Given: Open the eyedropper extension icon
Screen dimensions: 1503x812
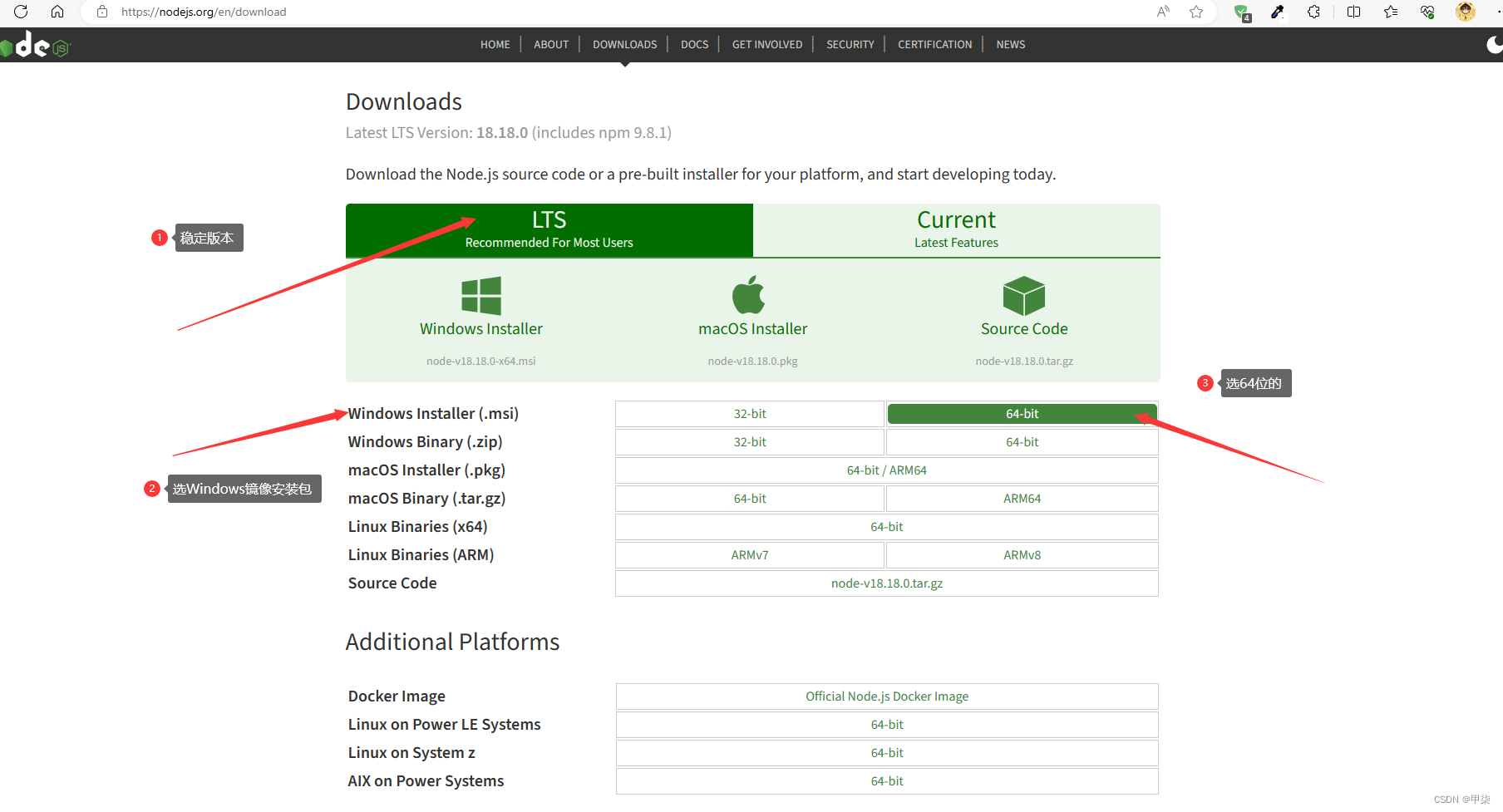Looking at the screenshot, I should point(1278,12).
